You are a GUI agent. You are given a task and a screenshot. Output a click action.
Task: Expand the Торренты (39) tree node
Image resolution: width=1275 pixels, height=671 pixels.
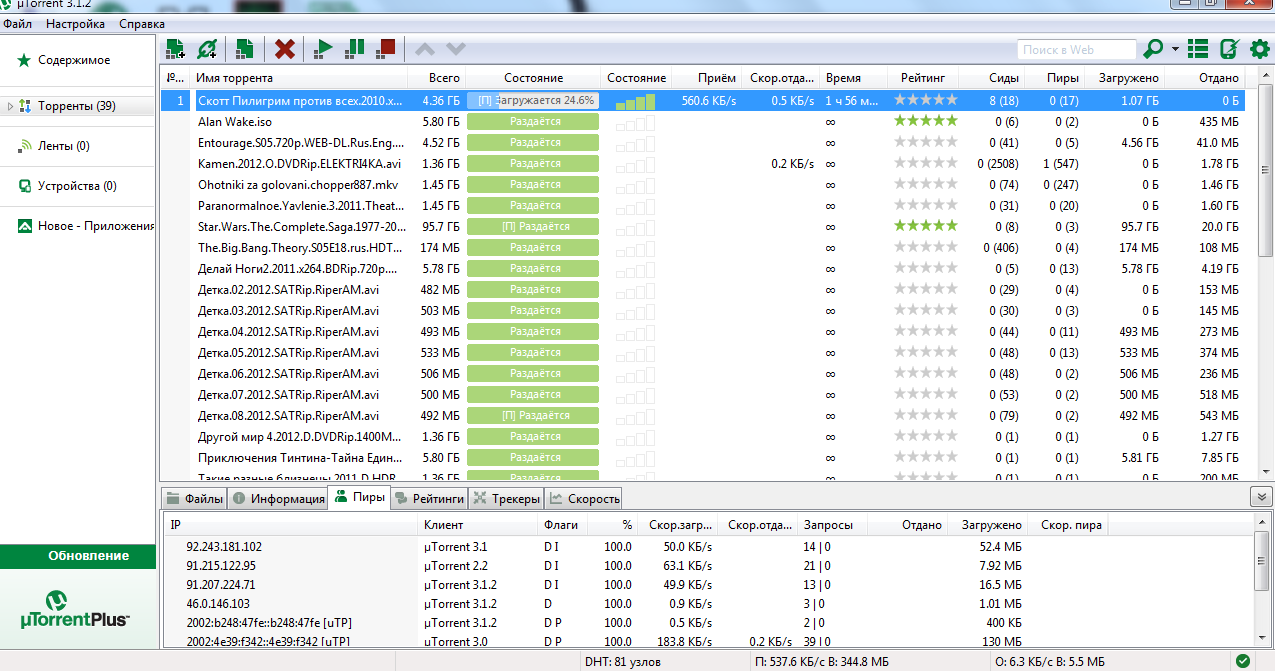tap(10, 106)
